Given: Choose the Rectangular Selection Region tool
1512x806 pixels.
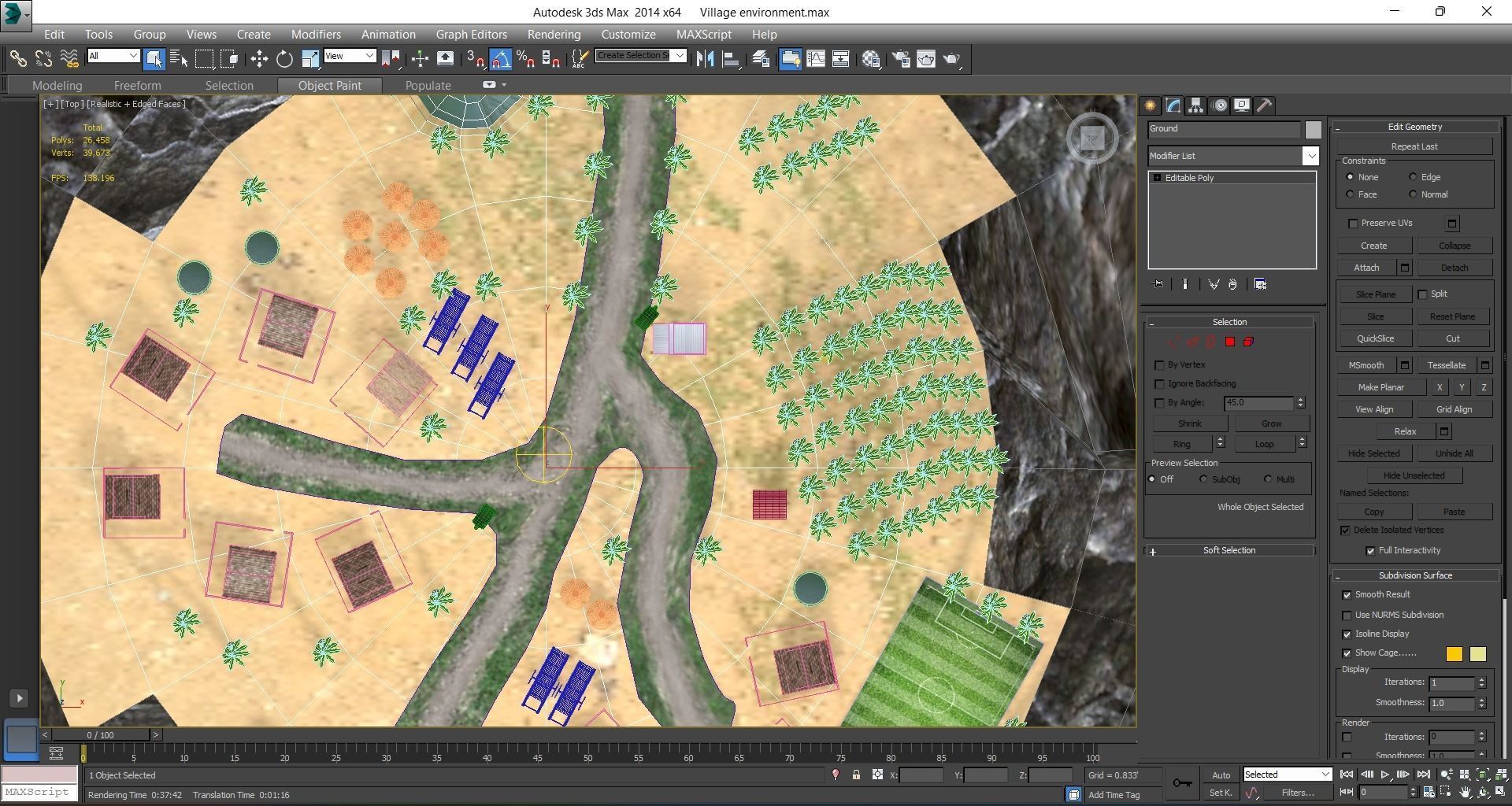Looking at the screenshot, I should click(x=204, y=58).
